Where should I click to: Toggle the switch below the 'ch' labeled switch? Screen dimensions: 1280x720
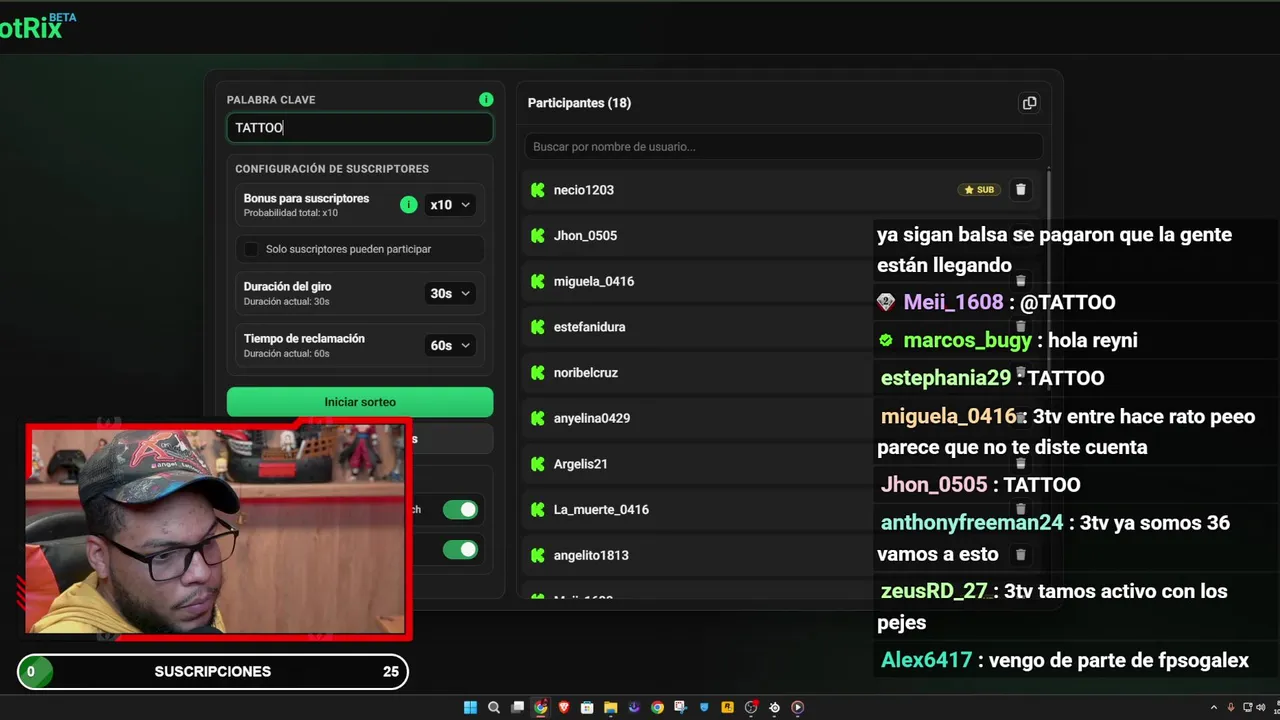click(460, 550)
